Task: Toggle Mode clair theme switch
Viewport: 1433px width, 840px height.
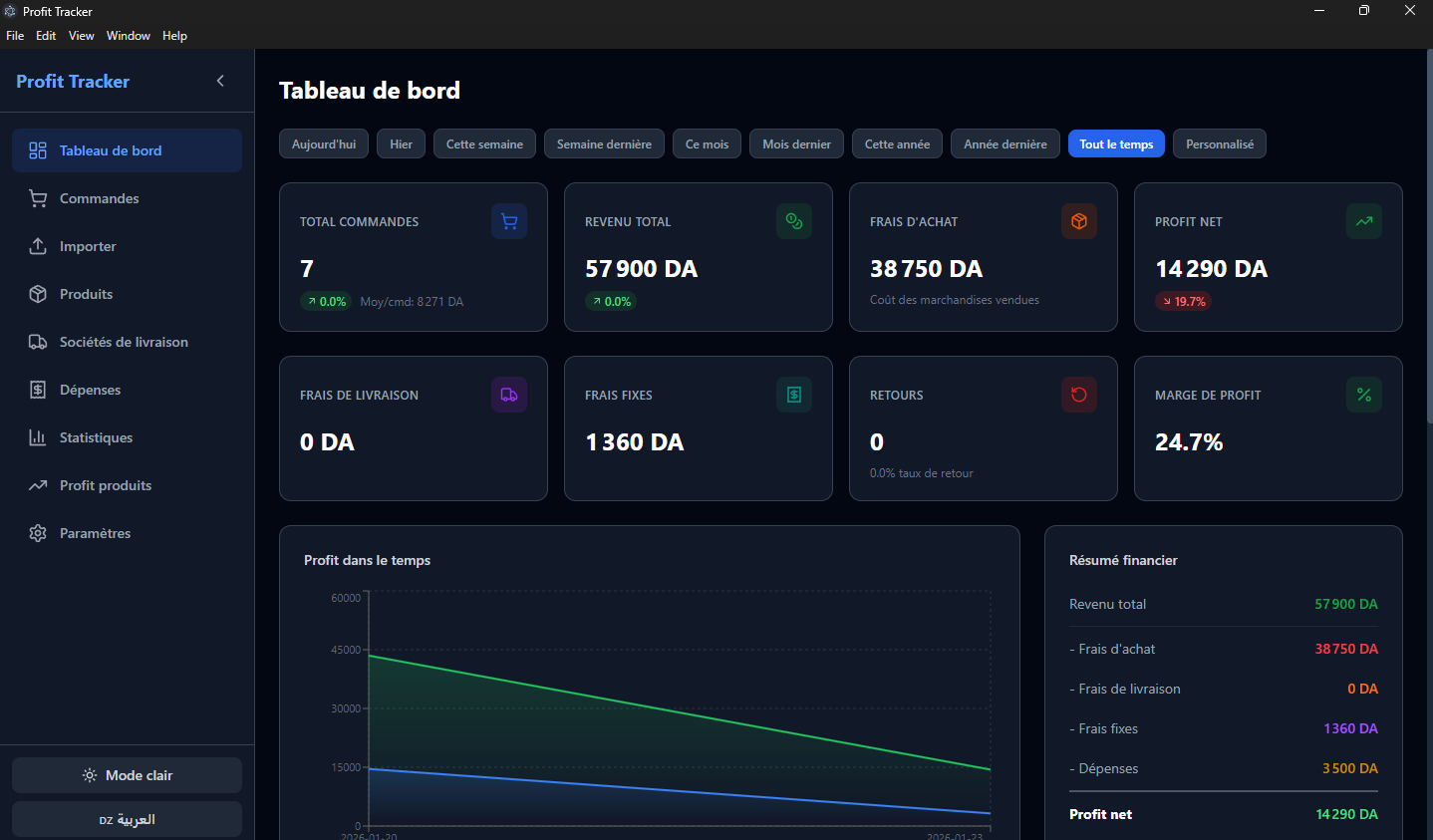Action: (127, 774)
